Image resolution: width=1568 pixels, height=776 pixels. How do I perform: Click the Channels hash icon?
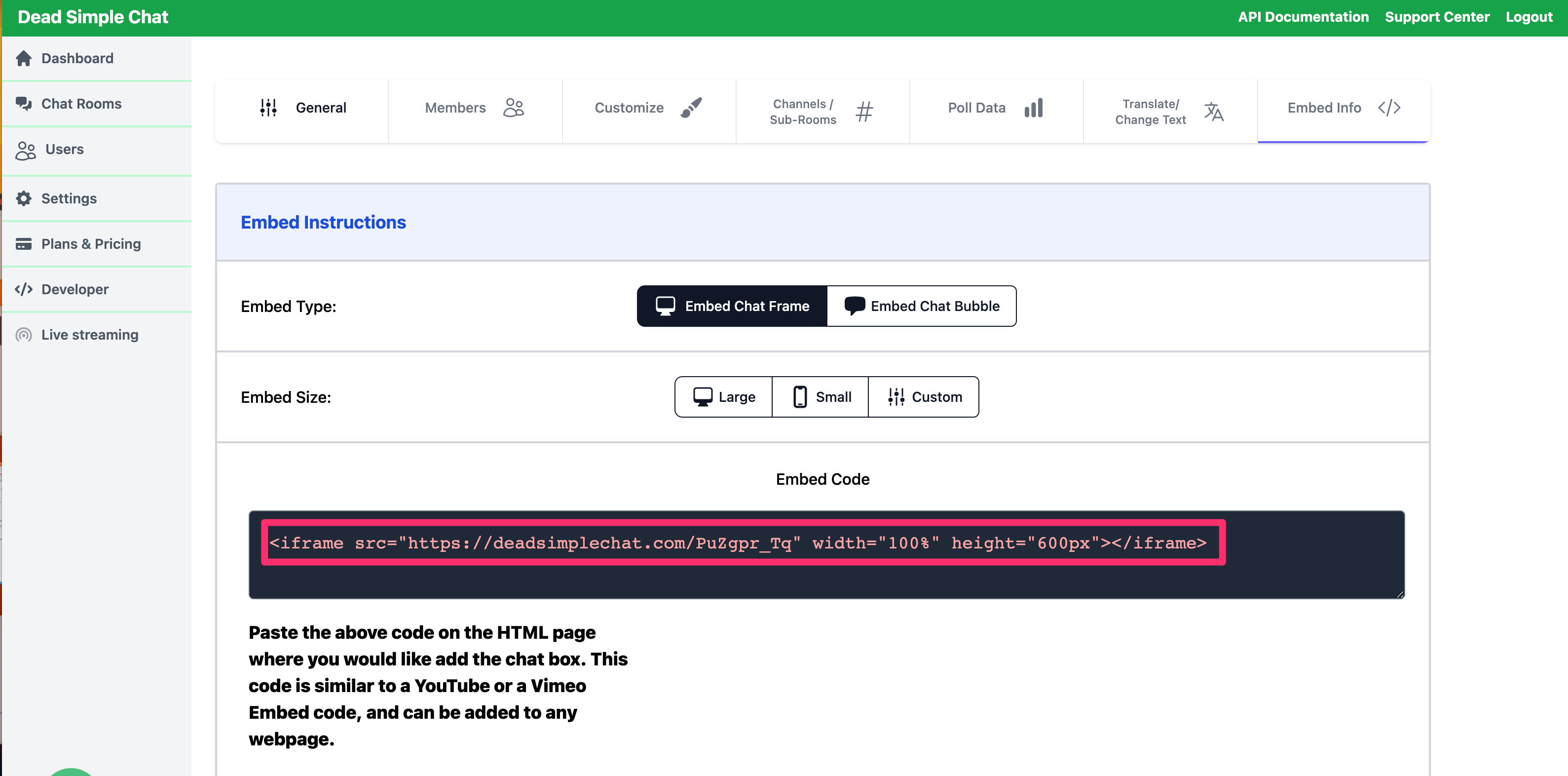pos(864,112)
